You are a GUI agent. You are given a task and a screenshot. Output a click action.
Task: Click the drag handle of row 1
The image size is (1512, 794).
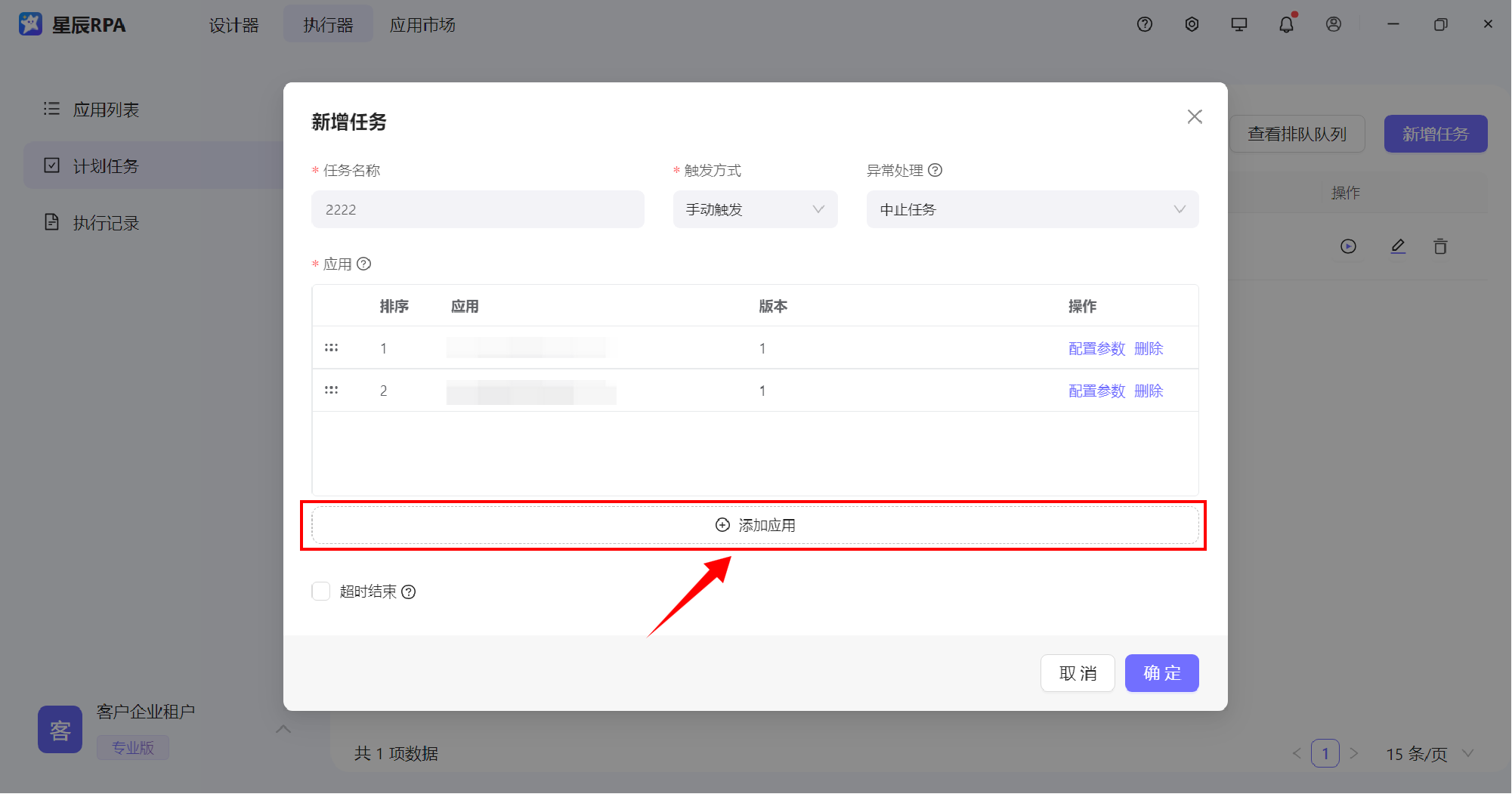point(331,348)
